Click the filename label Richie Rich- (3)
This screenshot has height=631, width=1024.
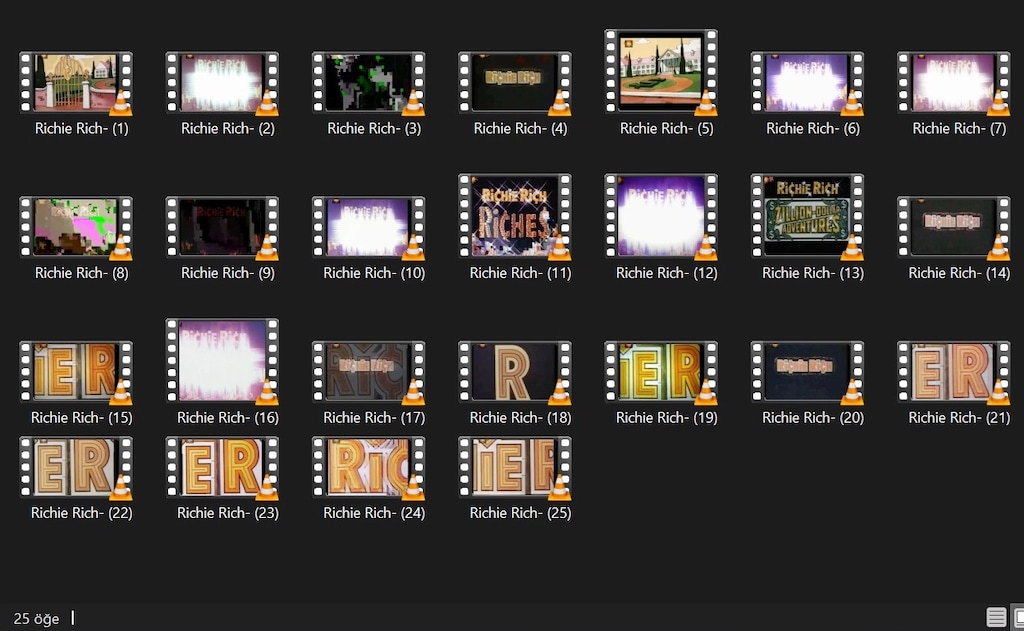click(x=374, y=129)
